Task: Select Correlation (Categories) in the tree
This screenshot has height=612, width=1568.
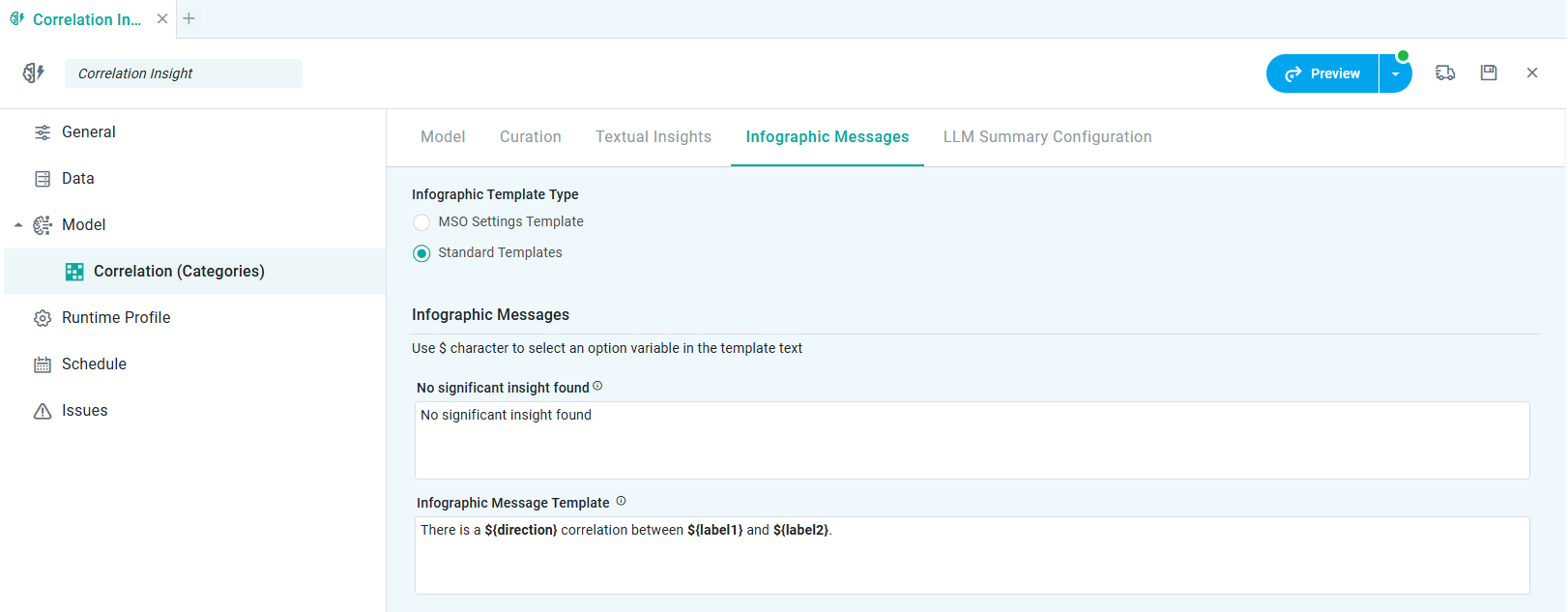Action: click(179, 272)
